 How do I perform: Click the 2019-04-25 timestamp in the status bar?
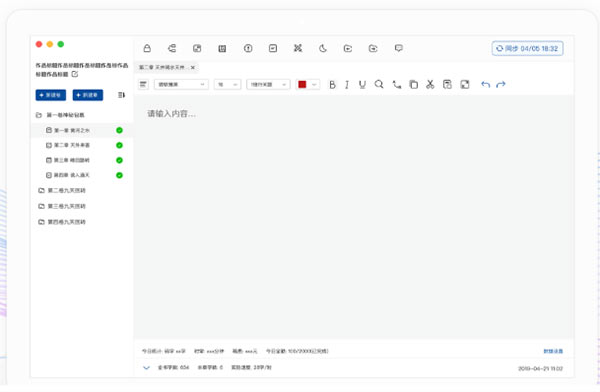click(540, 368)
